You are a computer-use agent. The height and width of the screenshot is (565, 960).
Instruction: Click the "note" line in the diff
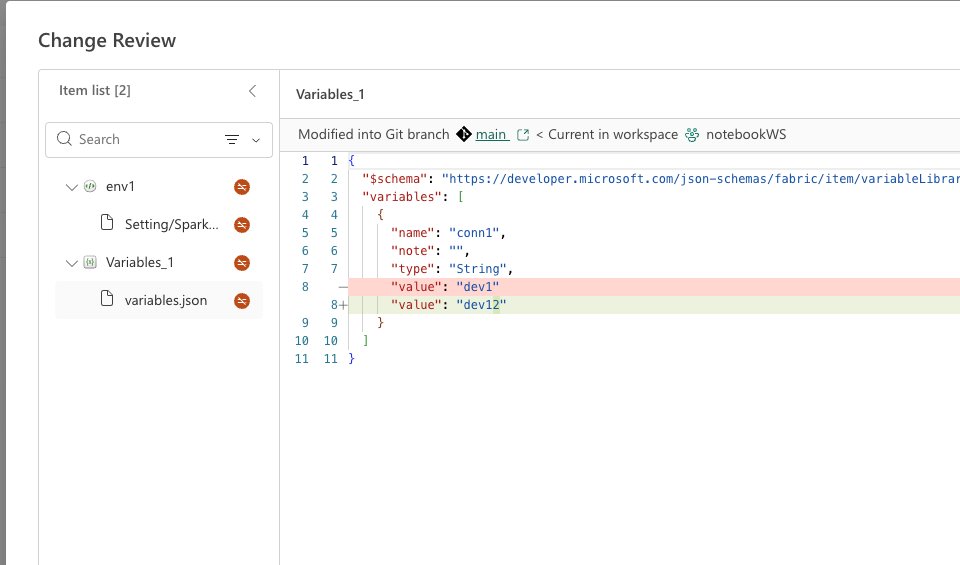pos(430,251)
